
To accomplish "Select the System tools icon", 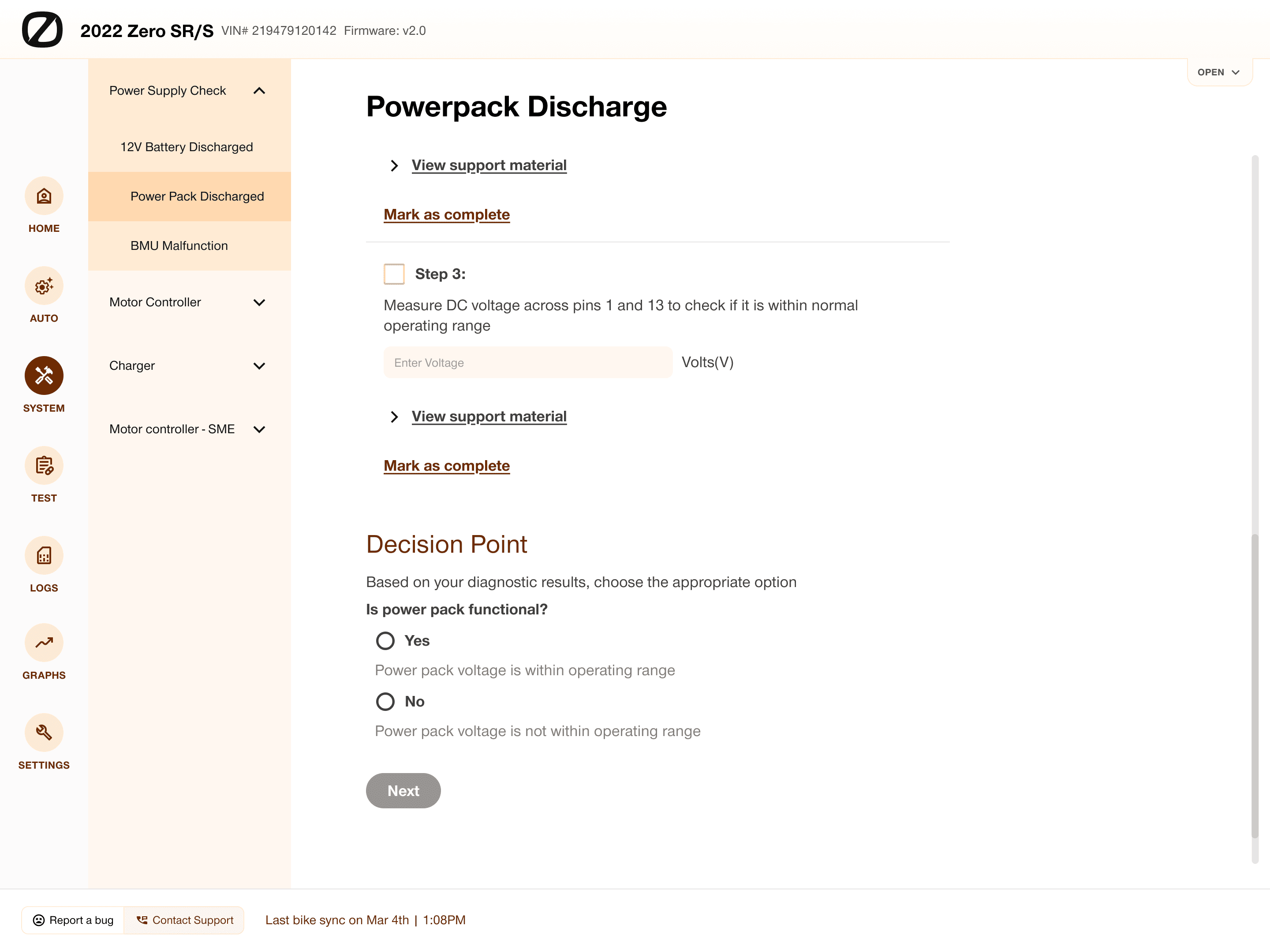I will (44, 376).
